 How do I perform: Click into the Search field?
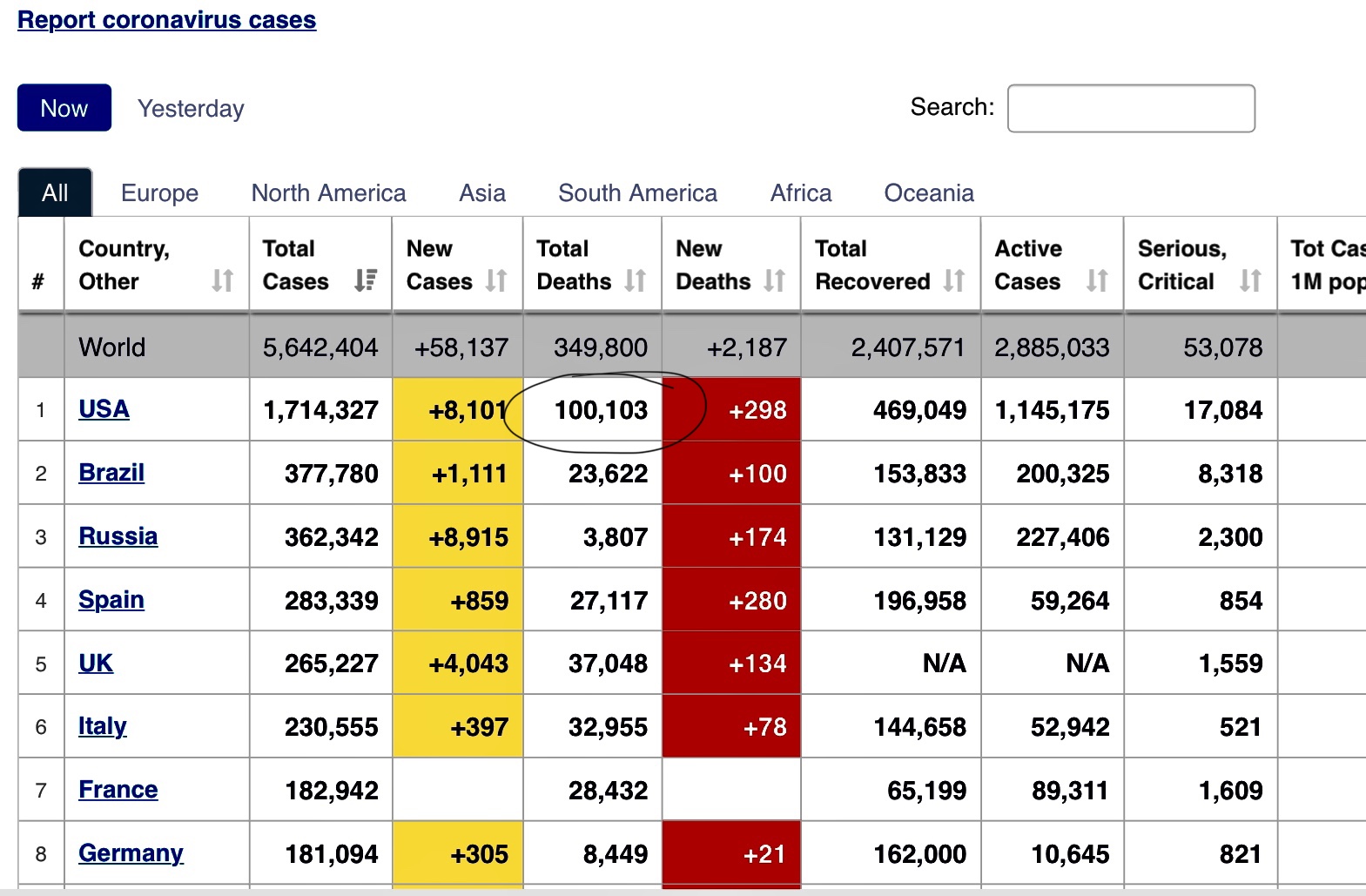pyautogui.click(x=1130, y=108)
